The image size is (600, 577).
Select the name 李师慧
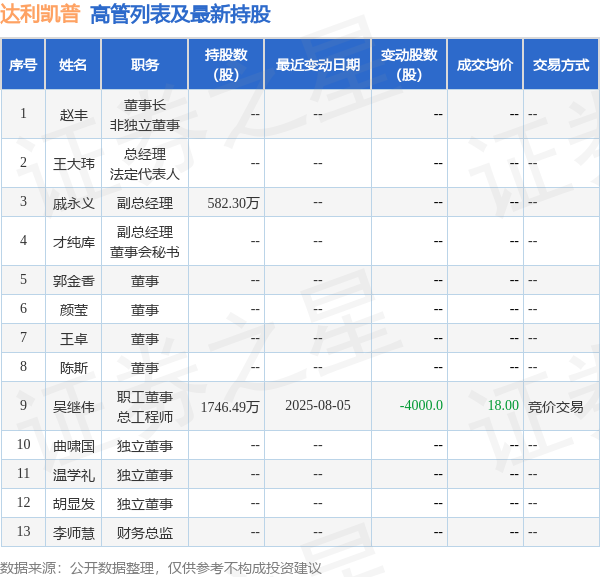(73, 533)
